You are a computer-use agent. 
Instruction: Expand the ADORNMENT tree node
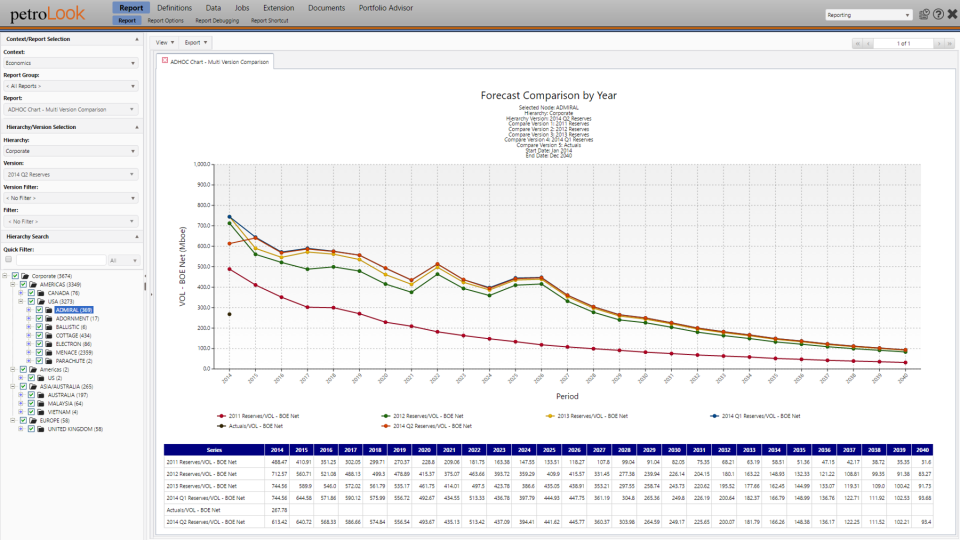point(29,318)
